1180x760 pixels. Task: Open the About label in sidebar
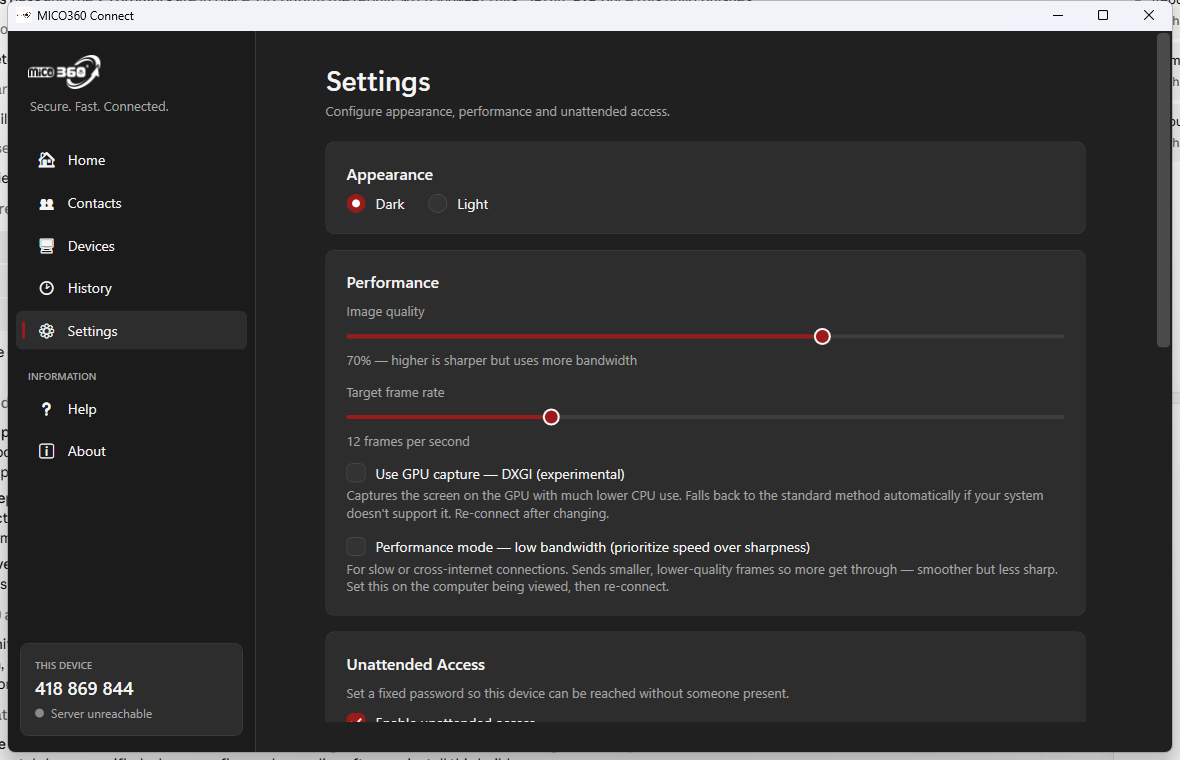coord(87,451)
